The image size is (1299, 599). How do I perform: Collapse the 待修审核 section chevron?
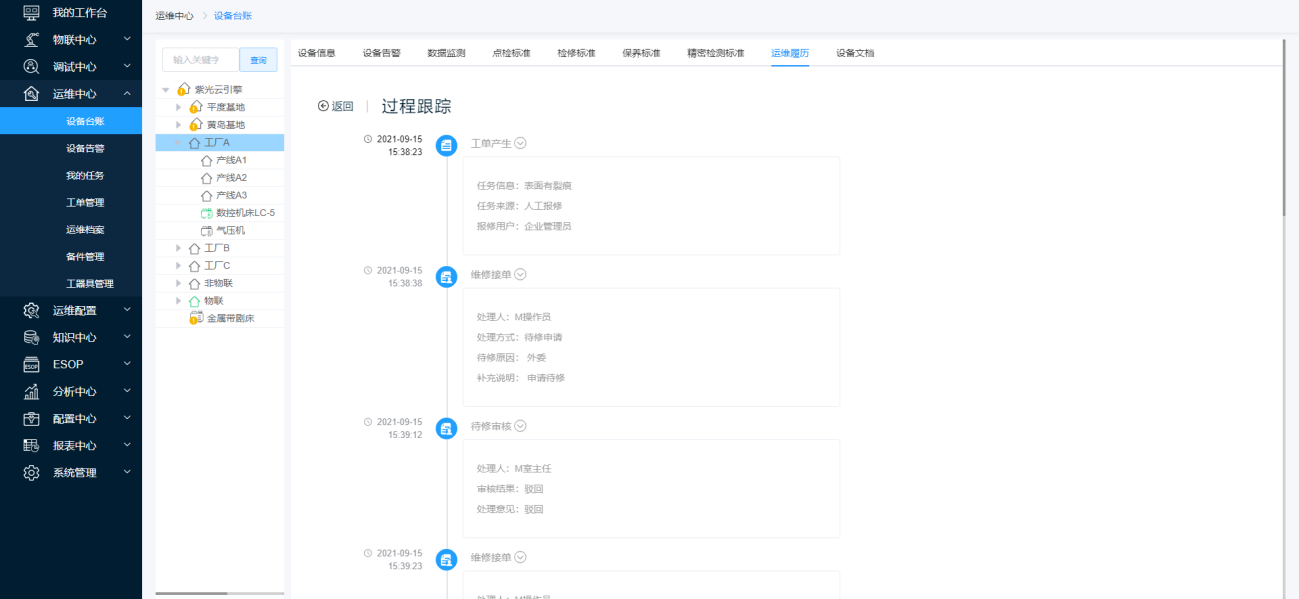[521, 426]
